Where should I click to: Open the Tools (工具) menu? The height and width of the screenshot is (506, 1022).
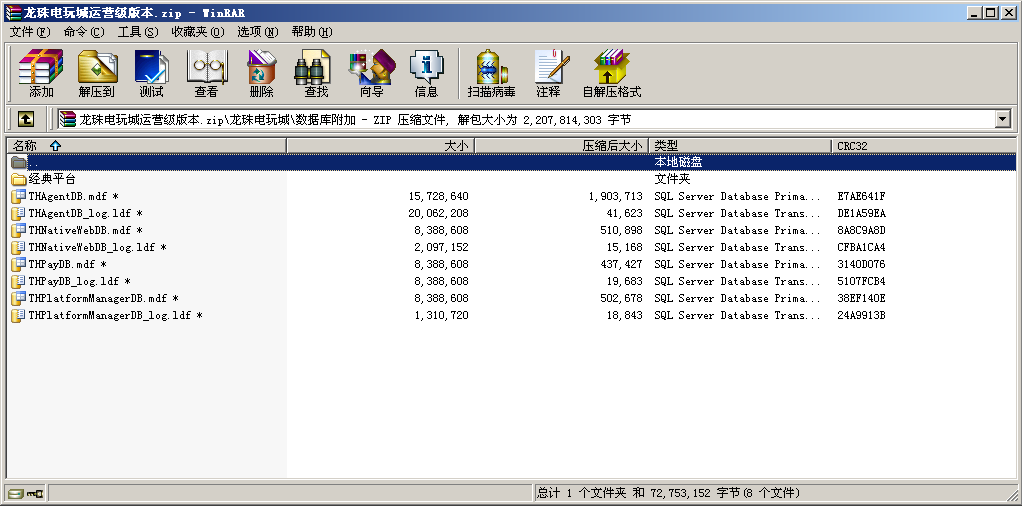[137, 32]
